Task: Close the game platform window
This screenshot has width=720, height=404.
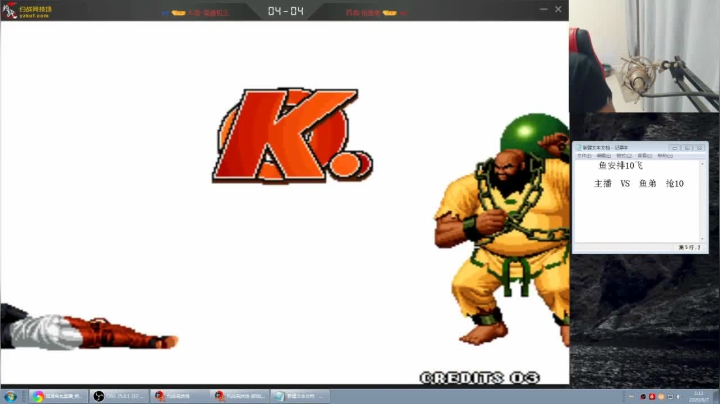Action: (558, 9)
